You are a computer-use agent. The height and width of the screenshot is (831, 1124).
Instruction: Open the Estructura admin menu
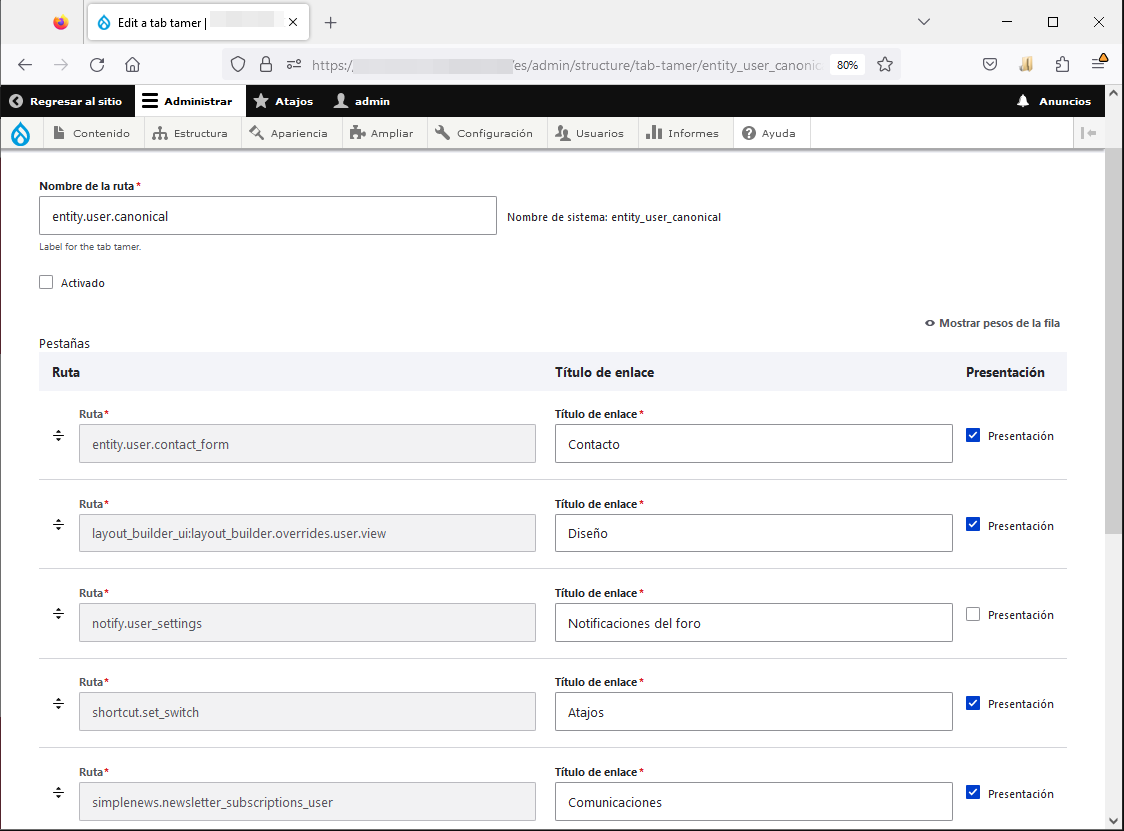(x=190, y=133)
